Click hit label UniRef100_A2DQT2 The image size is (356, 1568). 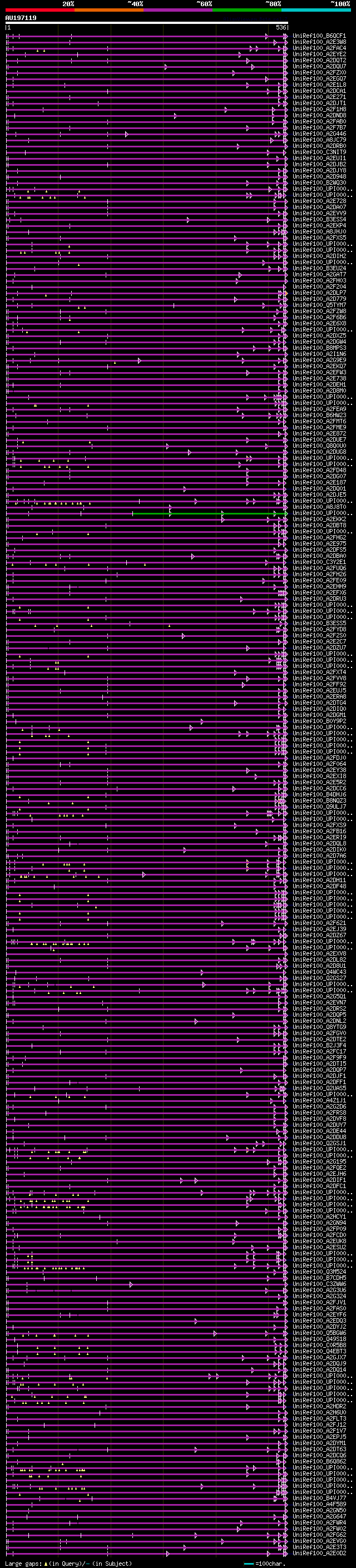[x=319, y=60]
